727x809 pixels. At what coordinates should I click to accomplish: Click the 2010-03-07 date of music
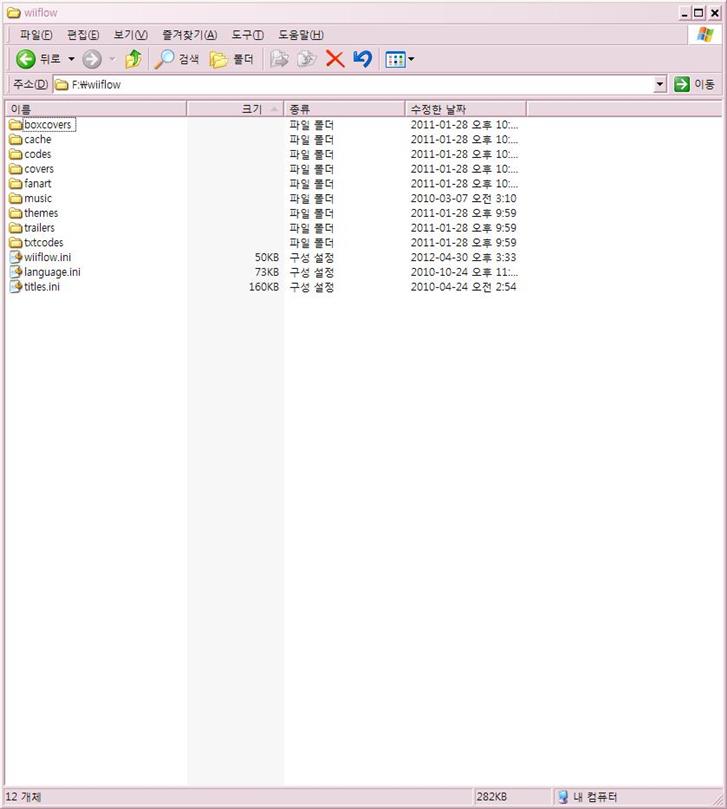(463, 198)
